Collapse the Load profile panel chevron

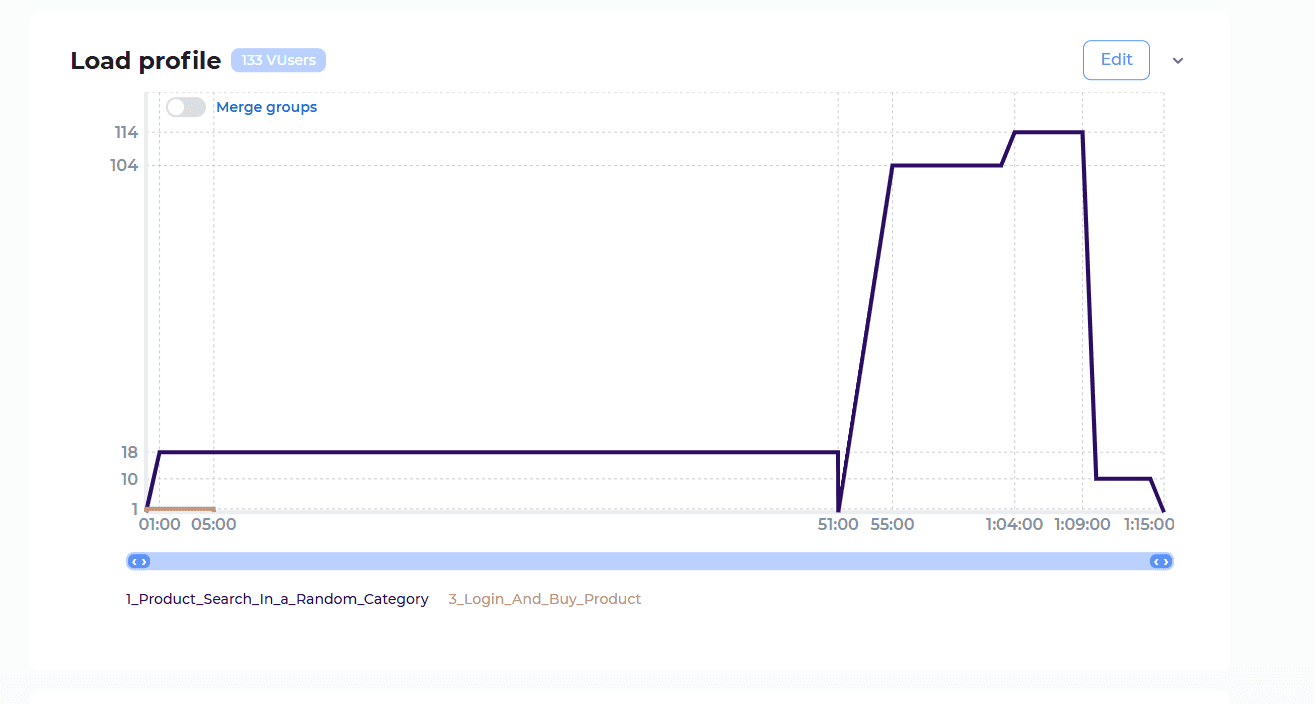coord(1178,61)
